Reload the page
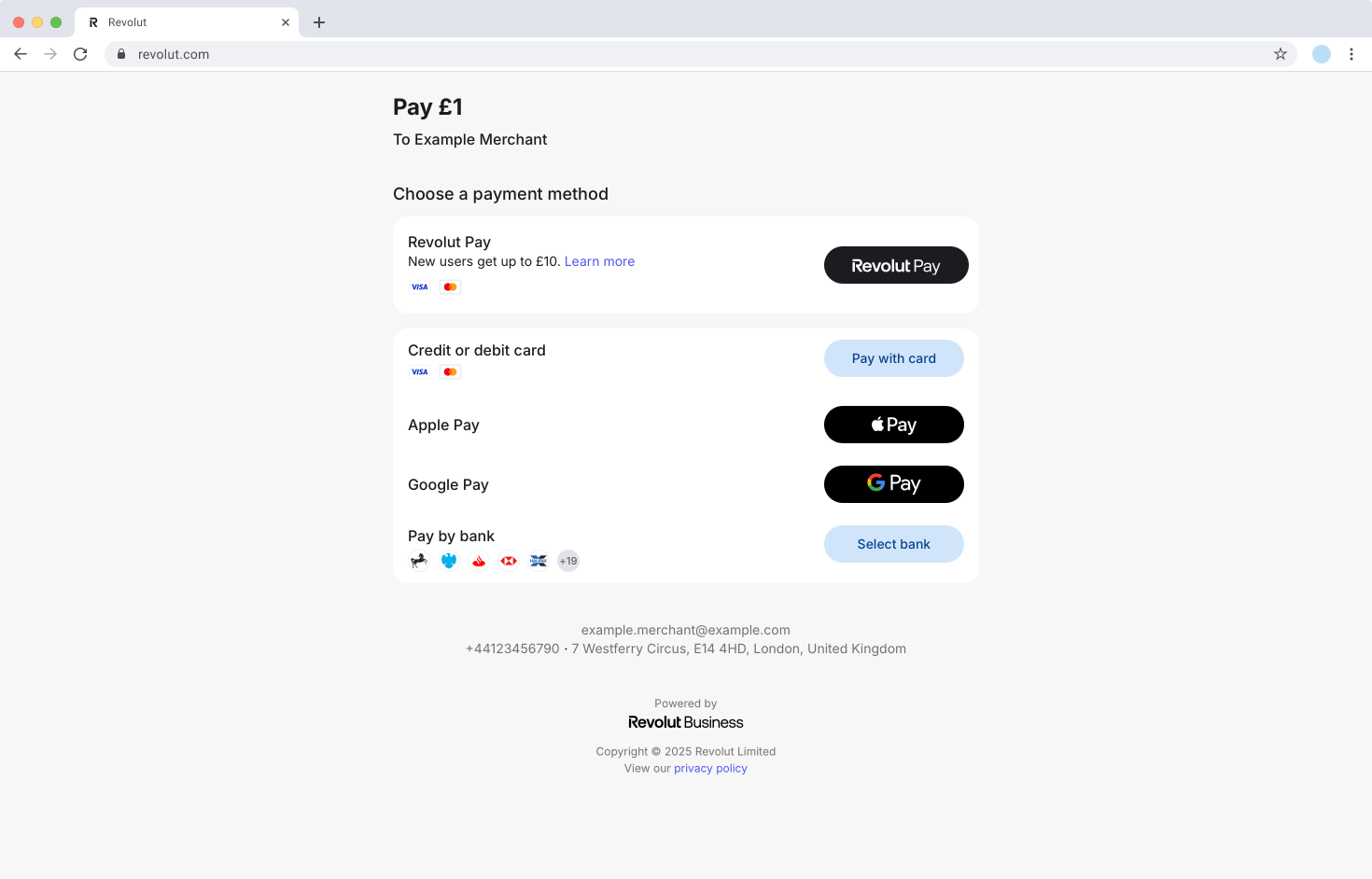 pyautogui.click(x=80, y=54)
